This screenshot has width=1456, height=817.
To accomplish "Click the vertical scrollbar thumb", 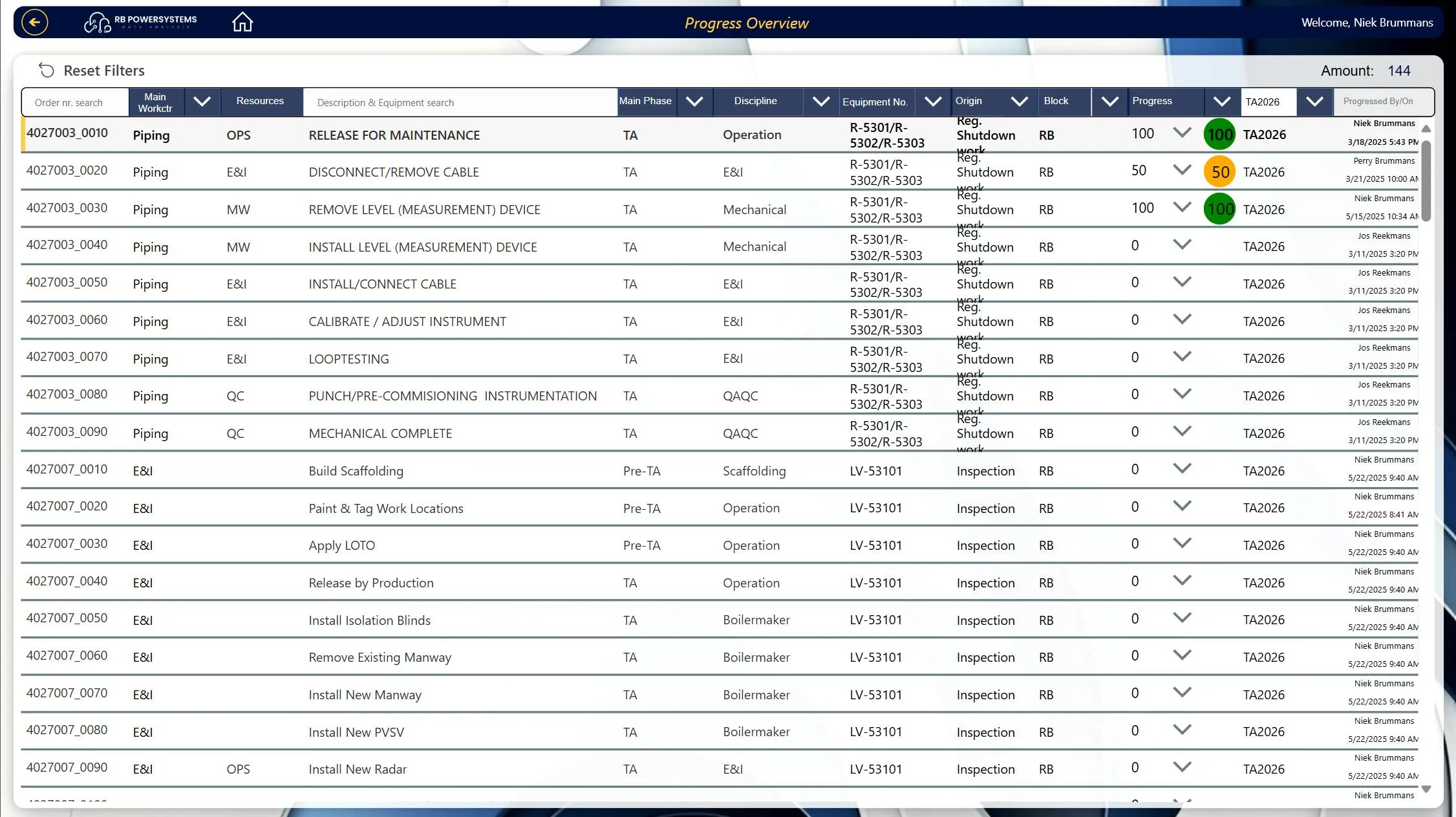I will (1426, 180).
